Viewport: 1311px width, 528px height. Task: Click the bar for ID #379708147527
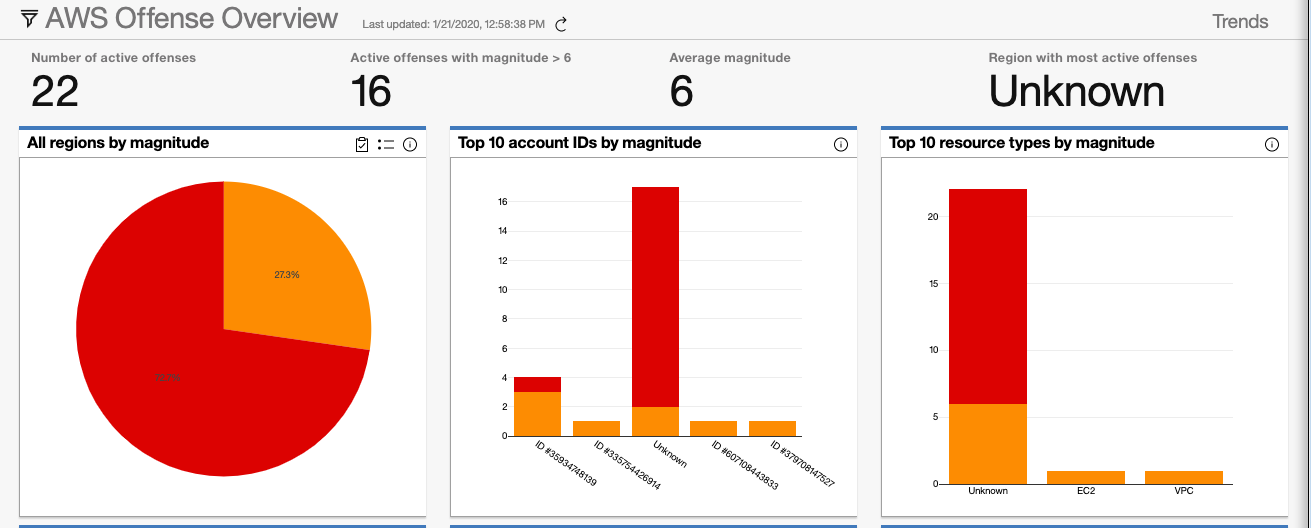pos(773,428)
